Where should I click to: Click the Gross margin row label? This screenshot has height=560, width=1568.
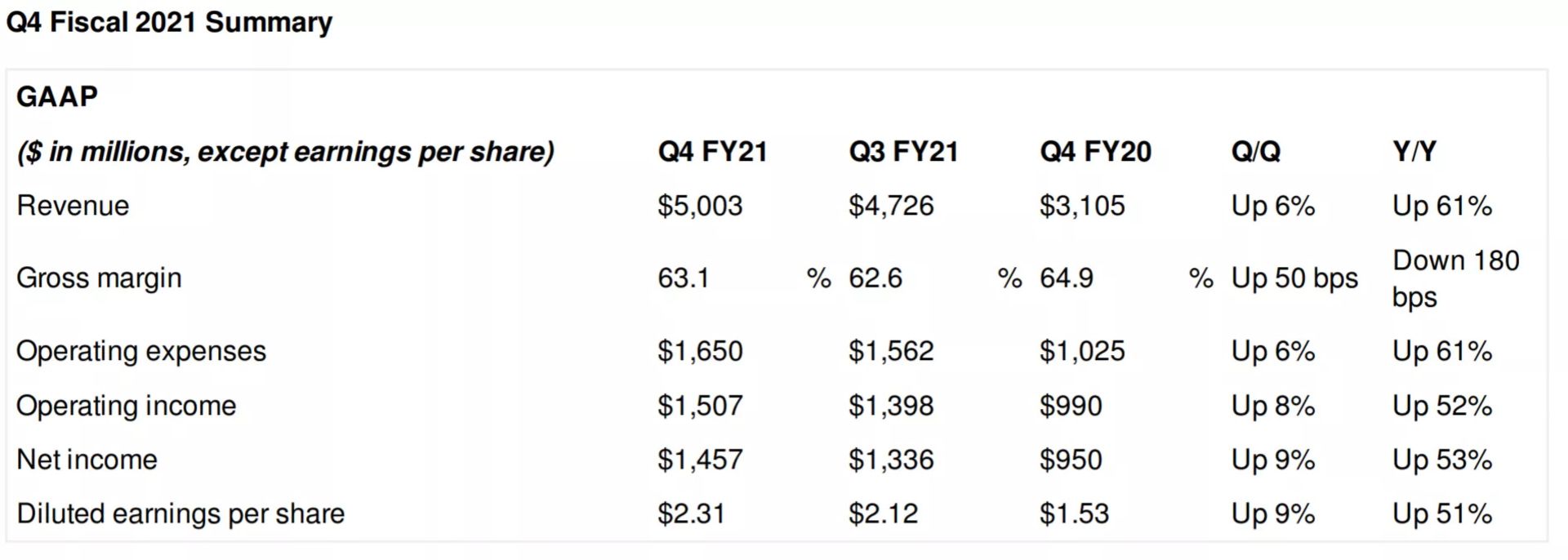pyautogui.click(x=99, y=278)
